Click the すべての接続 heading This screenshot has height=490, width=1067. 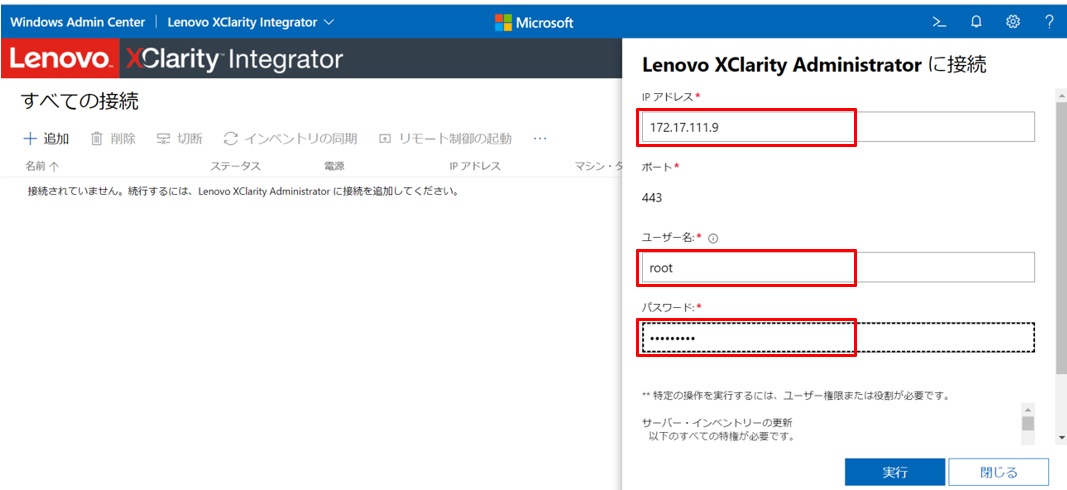[80, 101]
